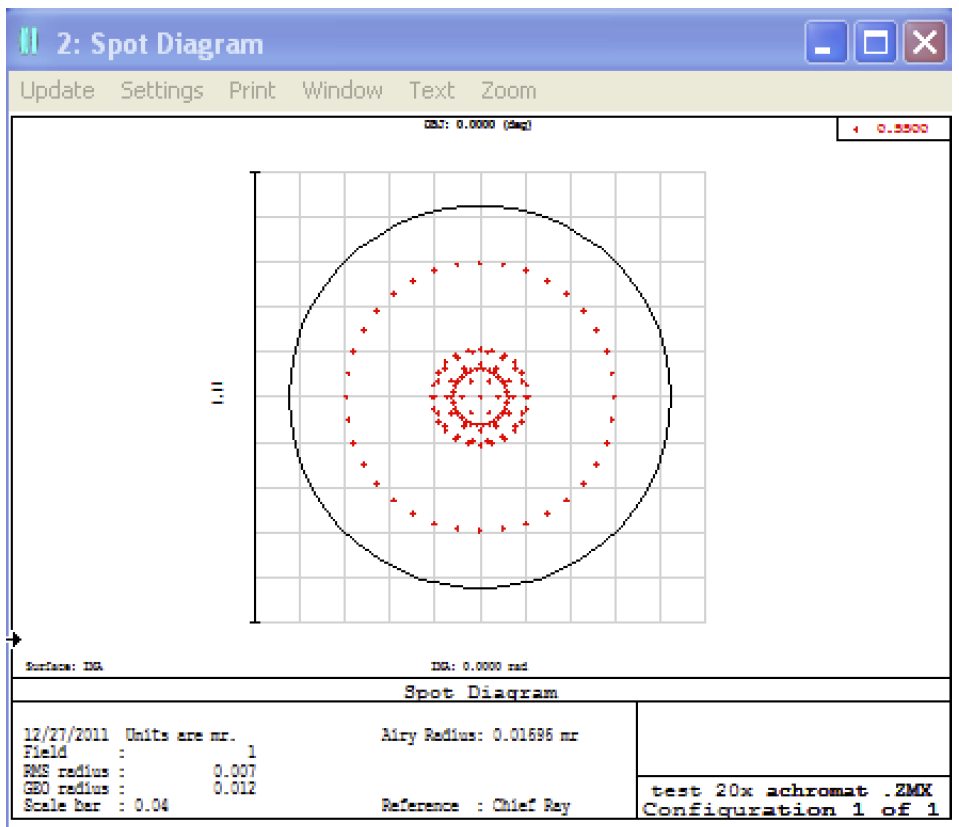
Task: Click the 'test 20x achromat .ZMX' filename
Action: [791, 790]
